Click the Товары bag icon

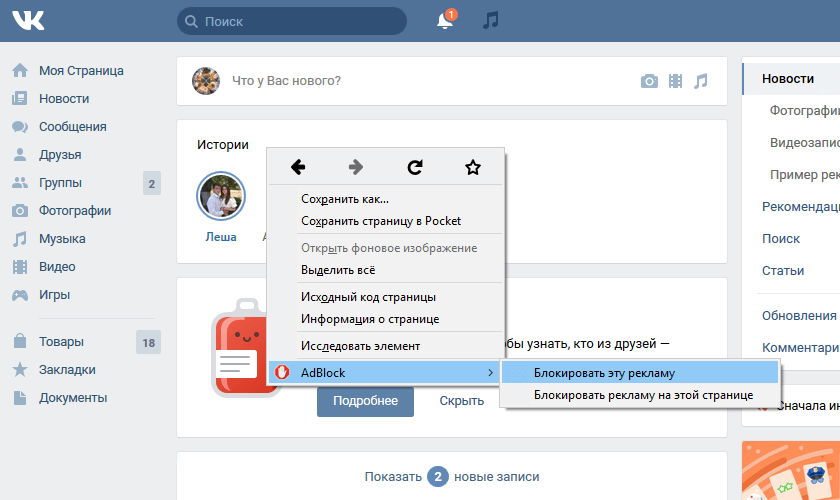tap(20, 341)
